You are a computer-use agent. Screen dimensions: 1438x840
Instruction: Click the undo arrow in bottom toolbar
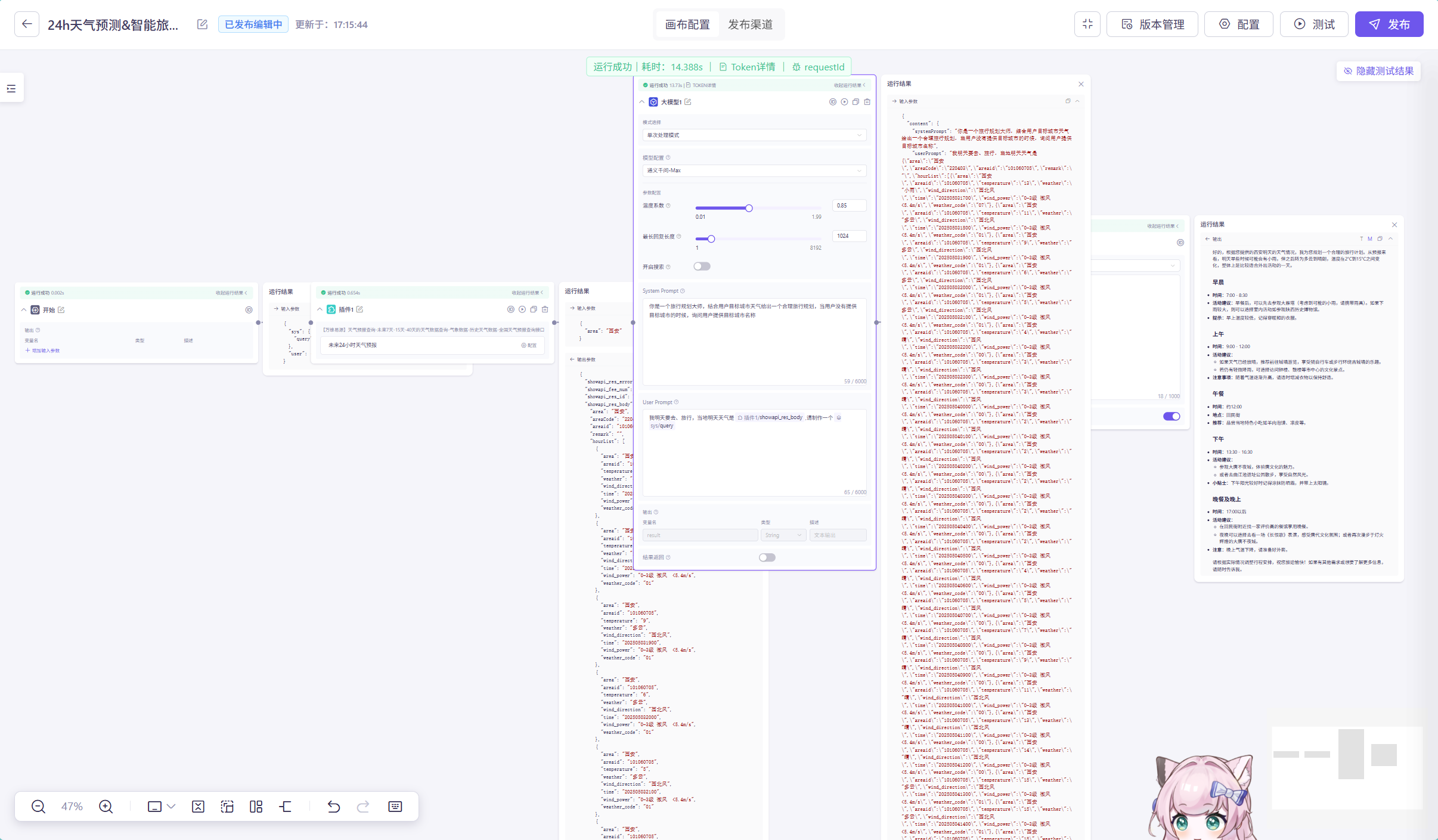coord(333,807)
